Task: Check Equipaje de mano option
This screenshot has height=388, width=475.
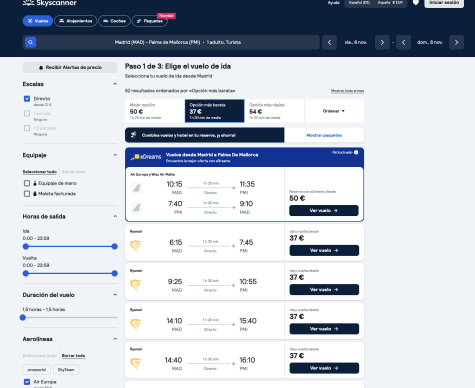Action: click(27, 183)
